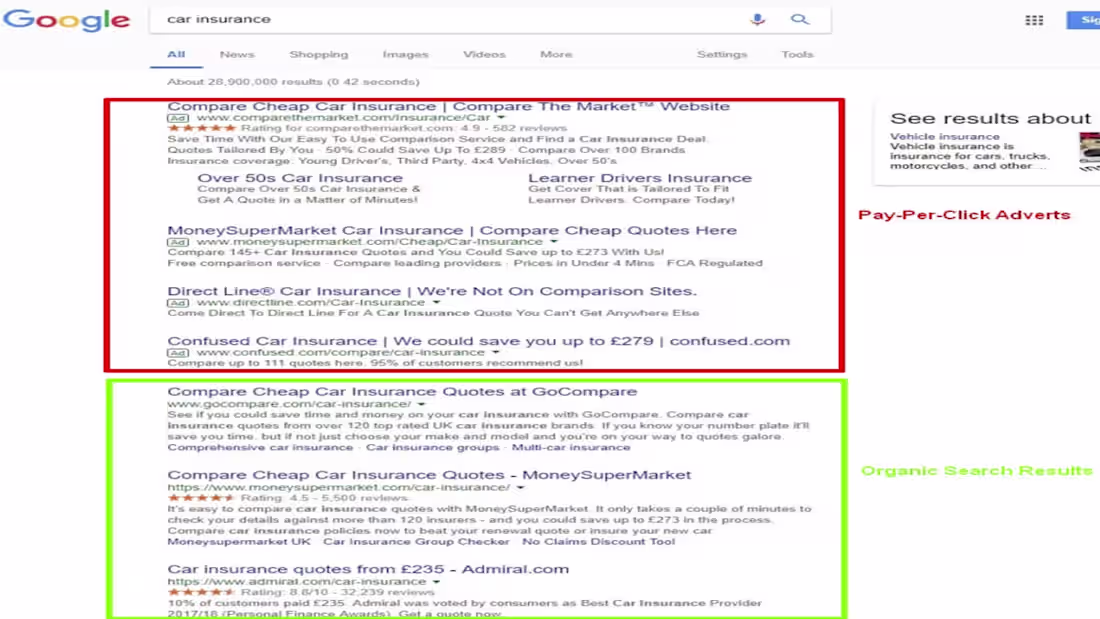Open Vehicle insurance link in results panel

945,137
